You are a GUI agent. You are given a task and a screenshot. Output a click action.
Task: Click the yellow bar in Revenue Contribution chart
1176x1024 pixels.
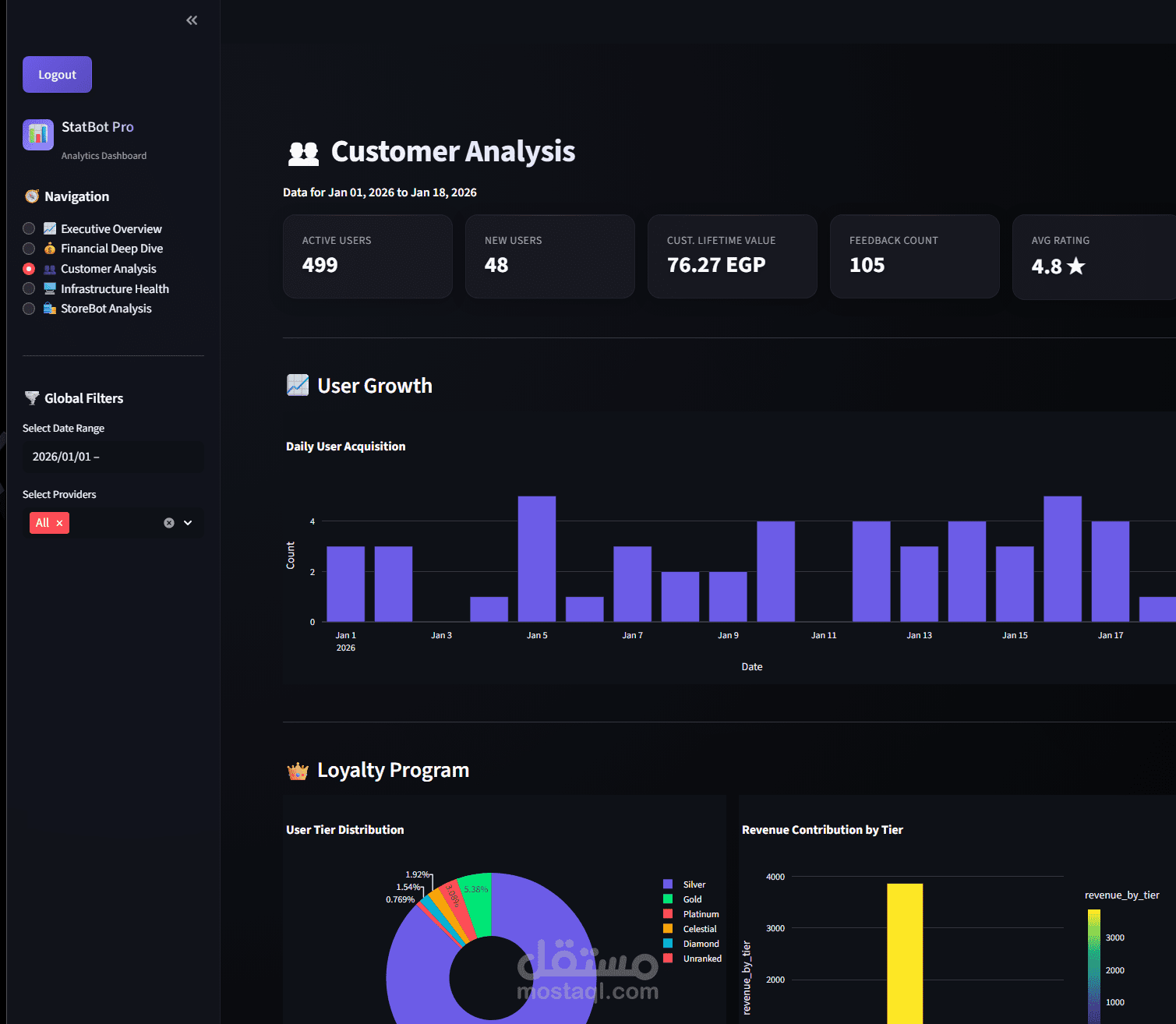[905, 953]
